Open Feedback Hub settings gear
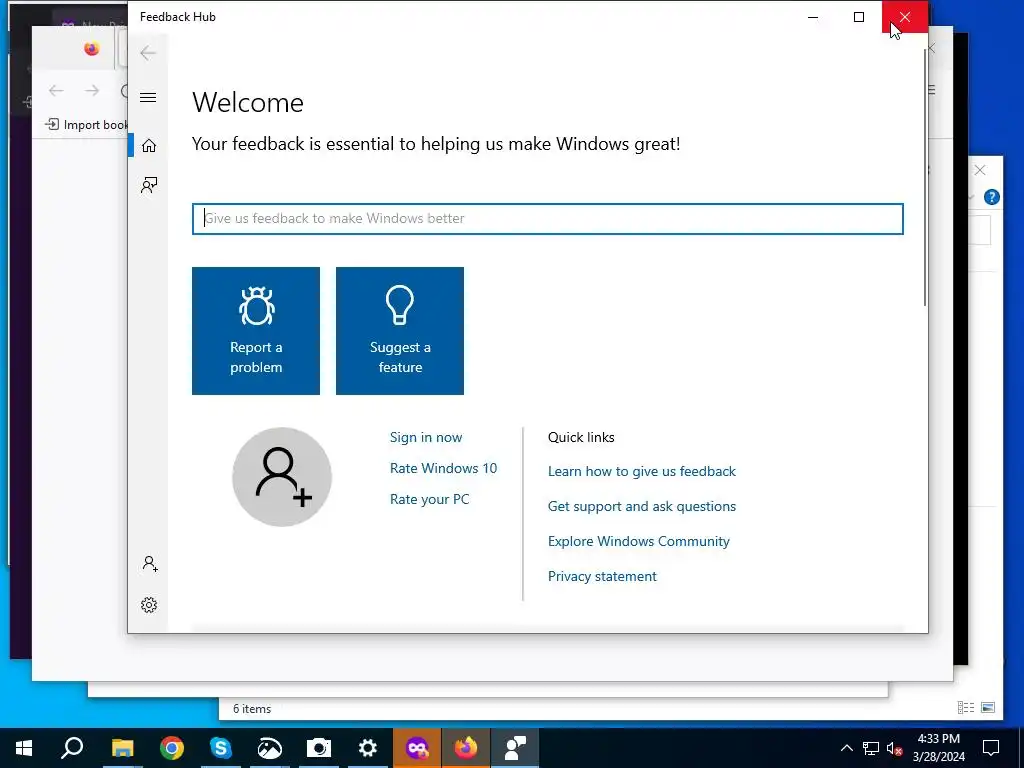Screen dimensions: 1024x768 click(149, 605)
